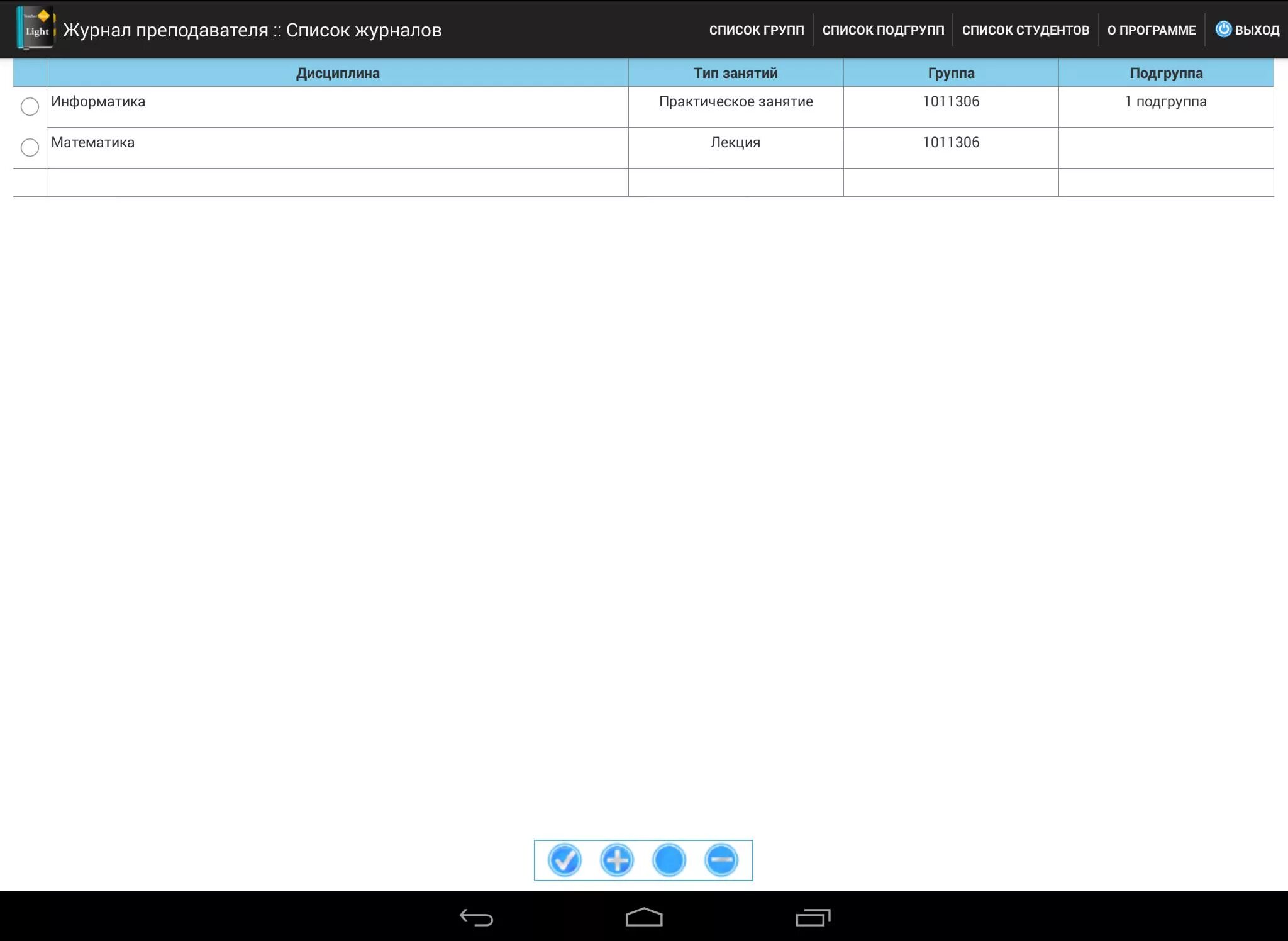Open the Список подгрупп menu item
Image resolution: width=1288 pixels, height=941 pixels.
click(x=883, y=30)
